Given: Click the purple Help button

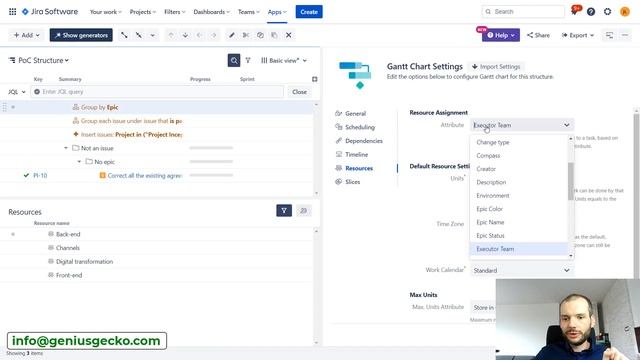Looking at the screenshot, I should pyautogui.click(x=501, y=35).
